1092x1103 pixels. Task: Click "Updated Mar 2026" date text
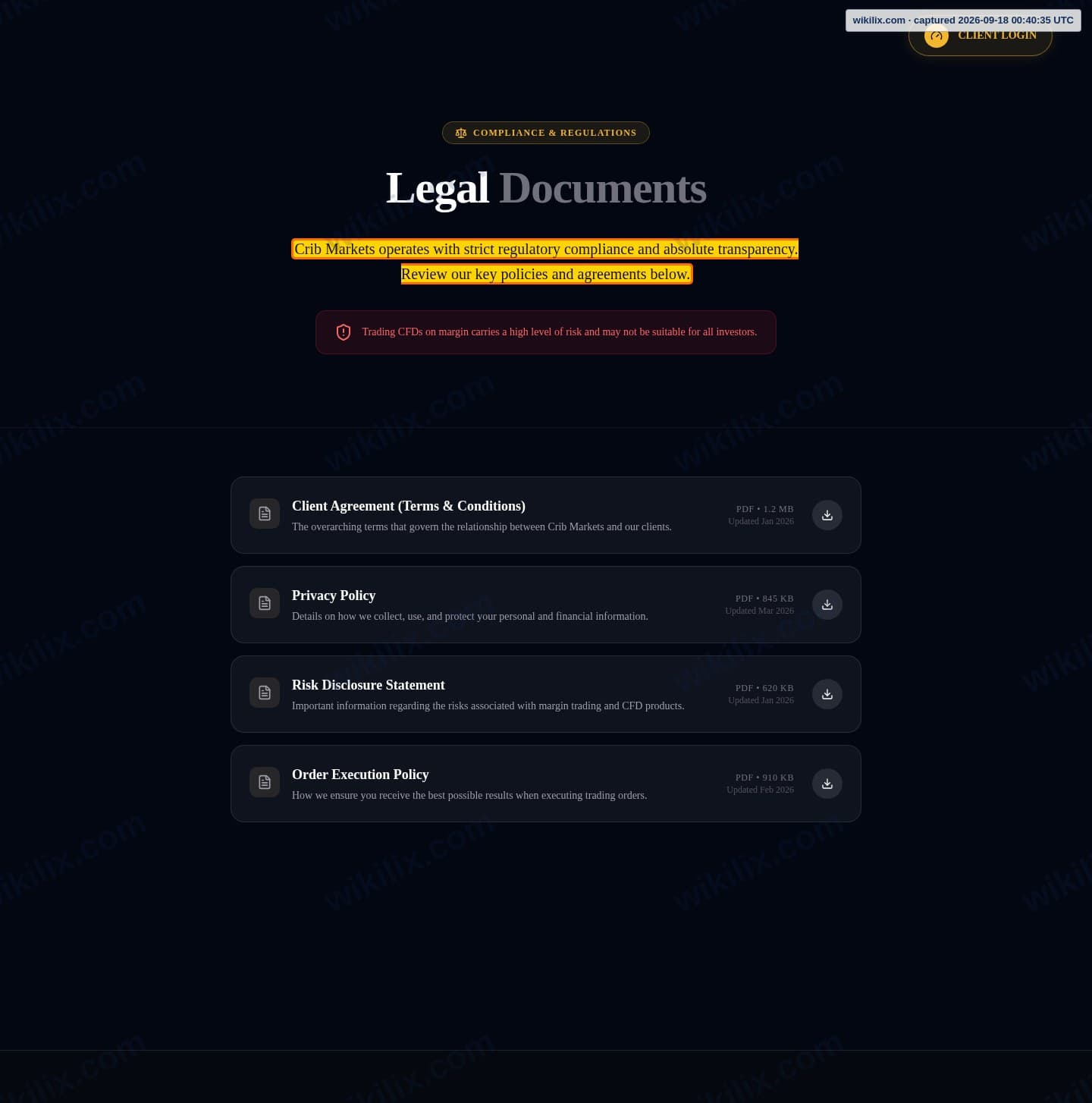pos(760,611)
